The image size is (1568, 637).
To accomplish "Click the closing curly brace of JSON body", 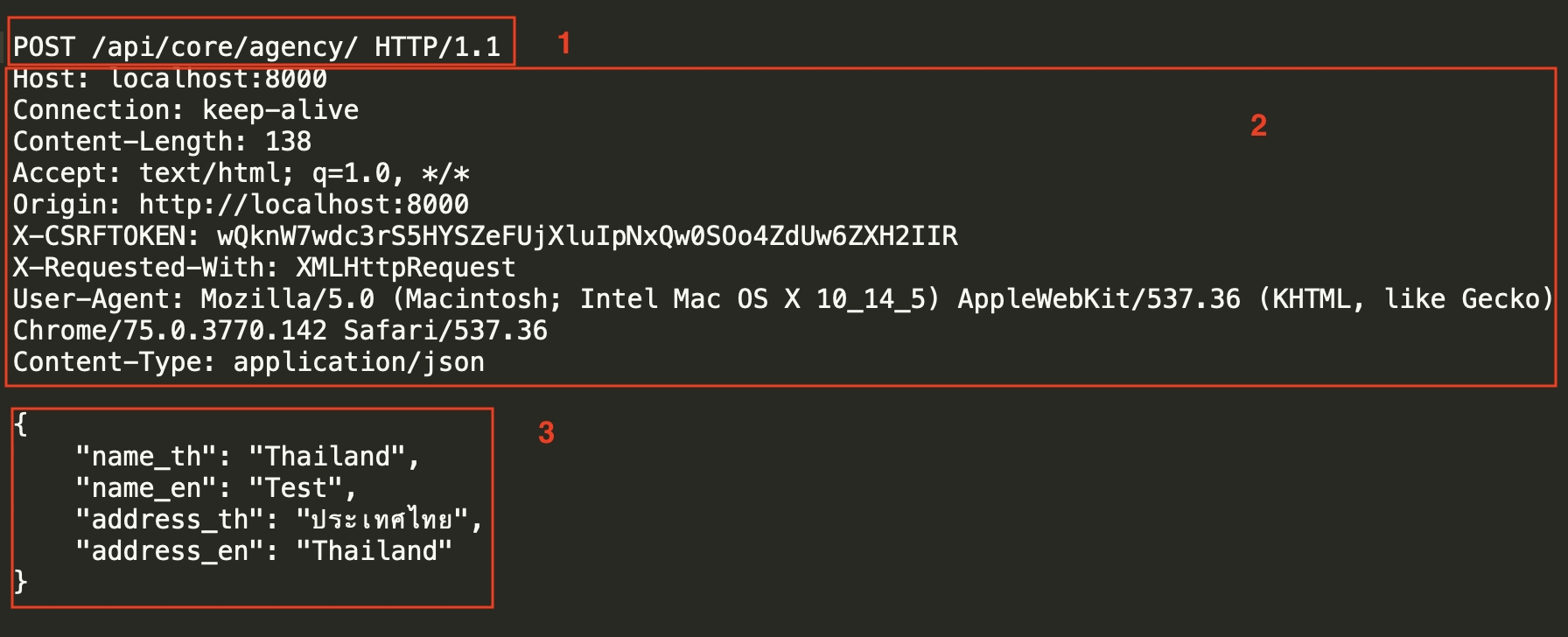I will [x=21, y=581].
